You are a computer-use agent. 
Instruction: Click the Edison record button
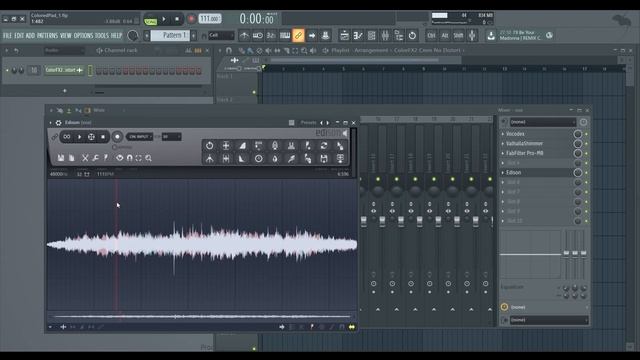[117, 137]
